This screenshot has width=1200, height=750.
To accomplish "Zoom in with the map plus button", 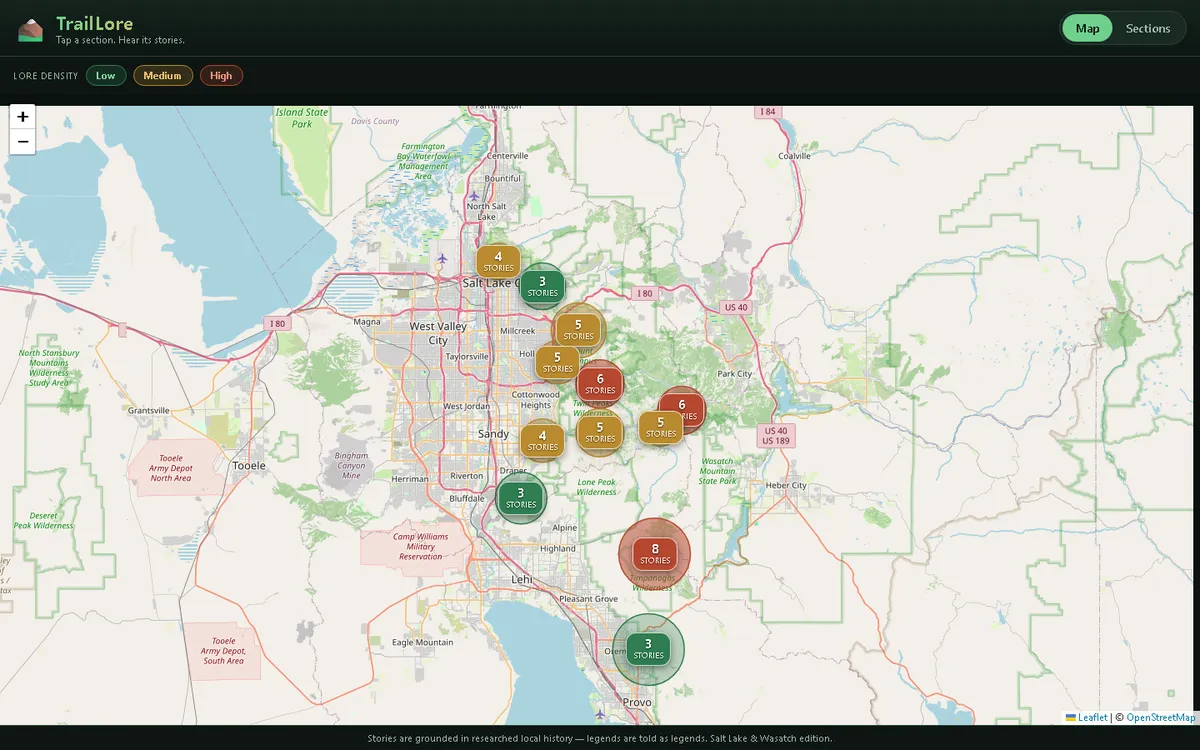I will point(23,117).
